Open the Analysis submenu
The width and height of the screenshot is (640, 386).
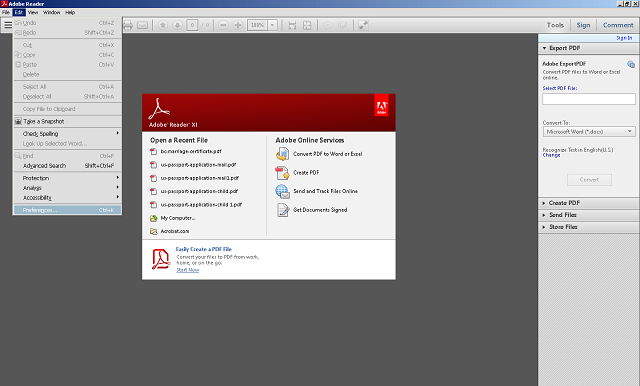(x=67, y=188)
